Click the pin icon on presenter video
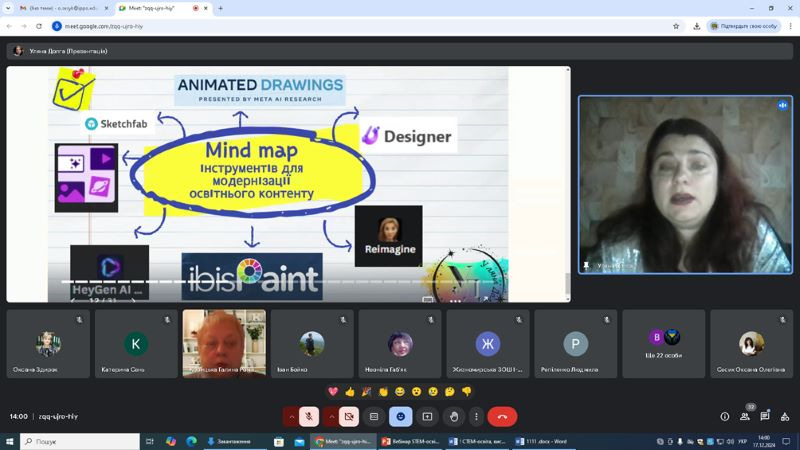The height and width of the screenshot is (450, 800). [586, 265]
